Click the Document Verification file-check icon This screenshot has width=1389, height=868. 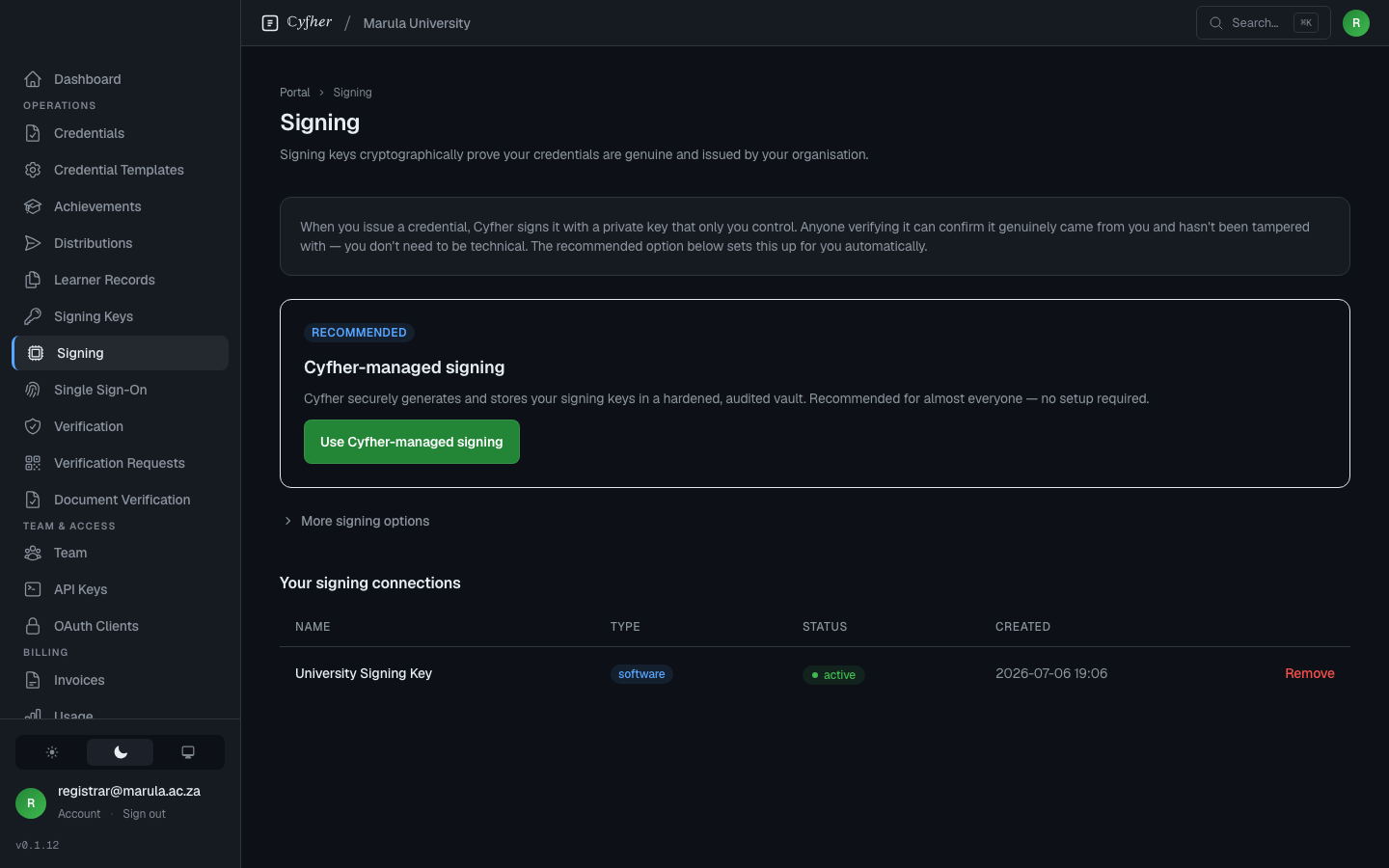33,500
